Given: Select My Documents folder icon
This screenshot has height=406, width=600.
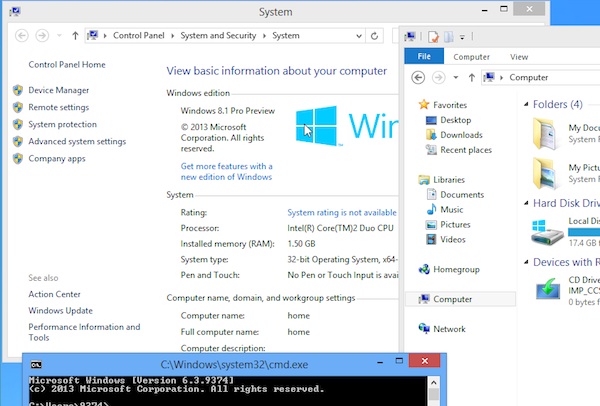Looking at the screenshot, I should tap(545, 133).
